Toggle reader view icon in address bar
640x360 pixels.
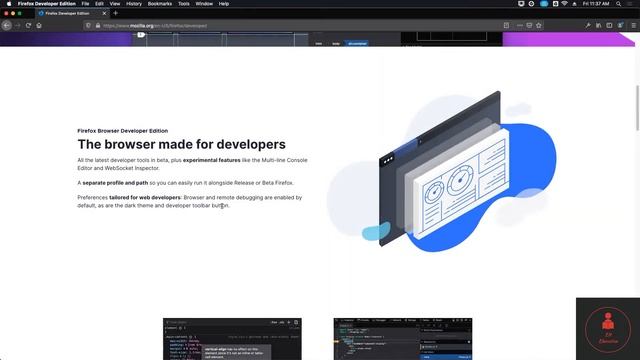point(506,25)
